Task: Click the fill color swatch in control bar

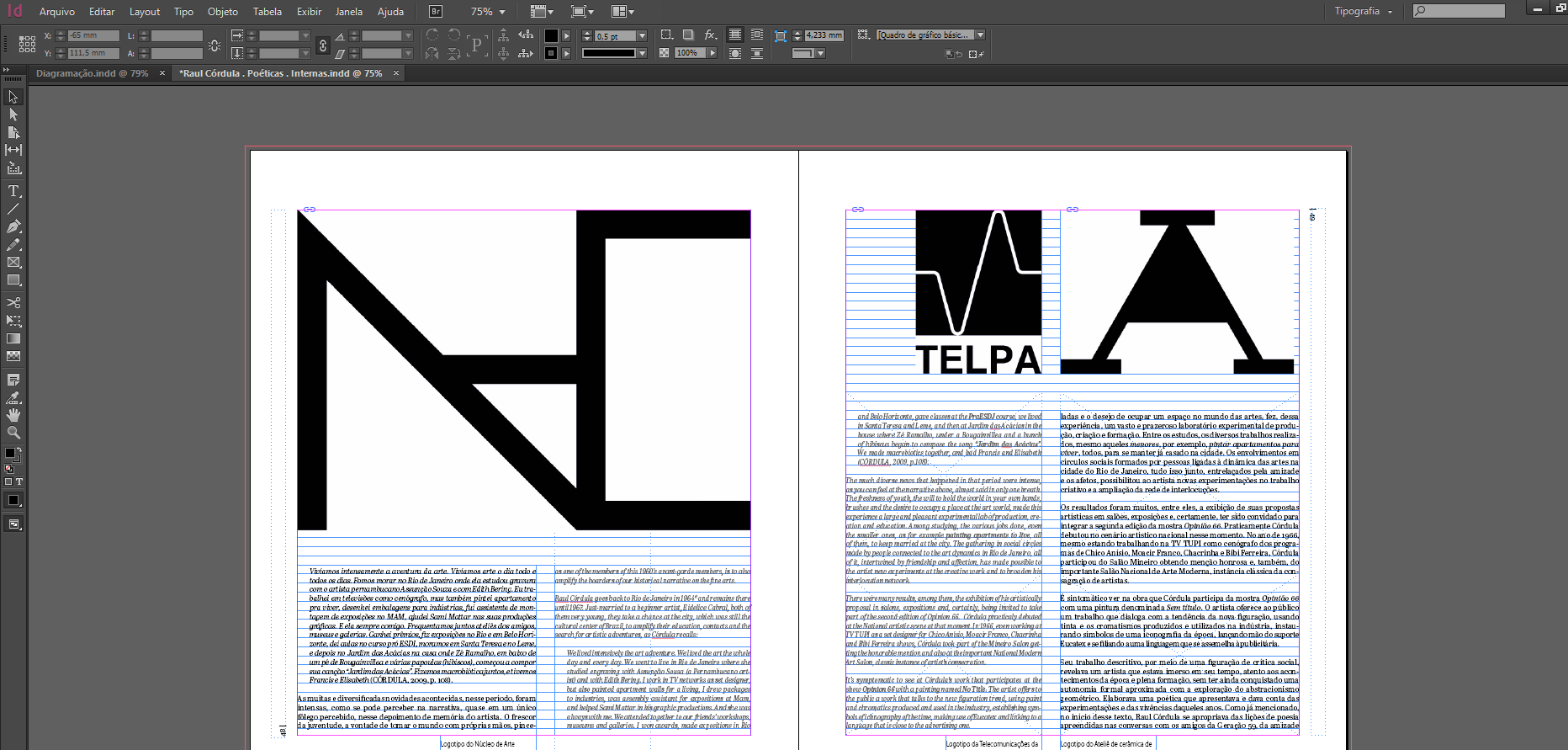Action: pyautogui.click(x=551, y=36)
